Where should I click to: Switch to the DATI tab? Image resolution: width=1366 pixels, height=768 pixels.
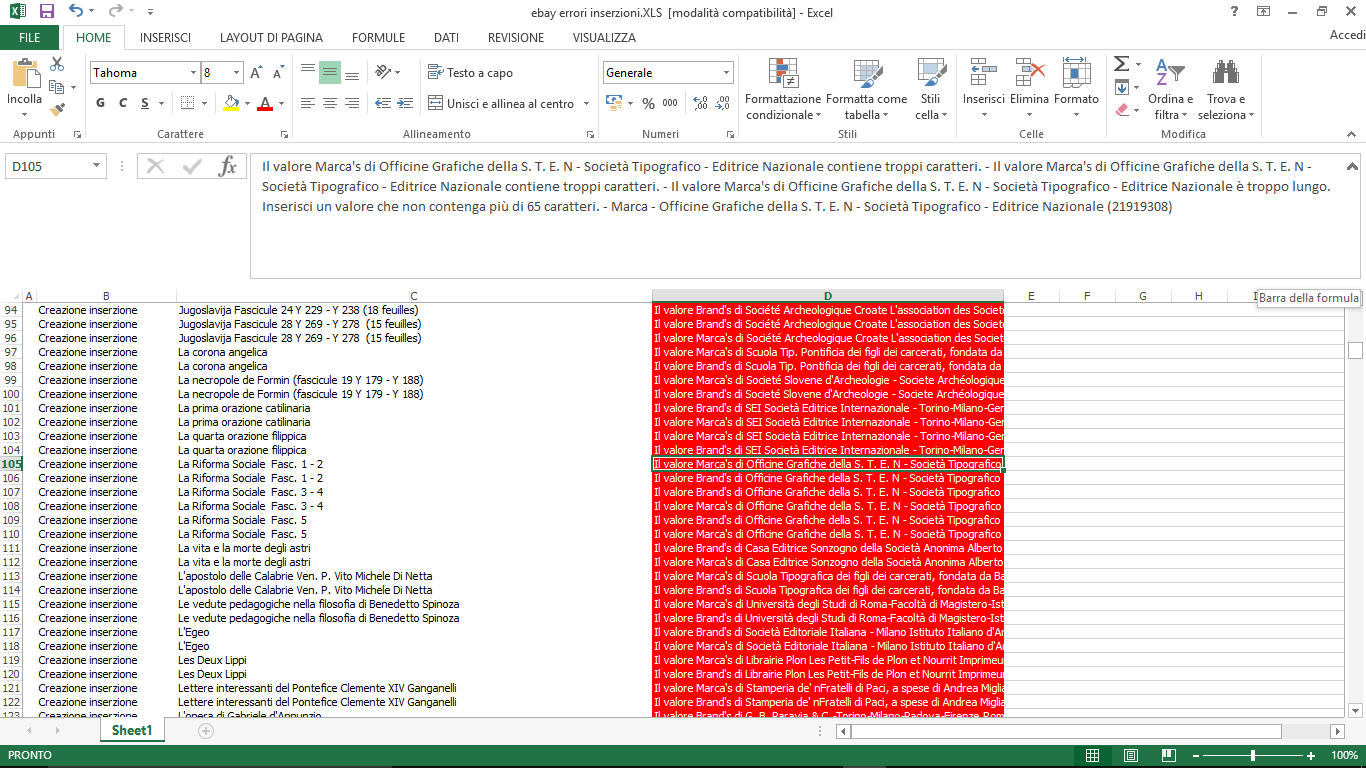click(446, 38)
